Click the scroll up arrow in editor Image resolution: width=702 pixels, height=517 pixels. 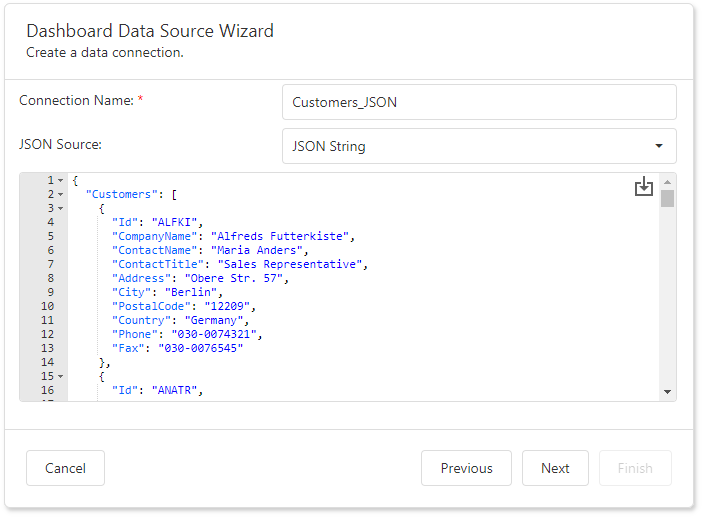667,181
